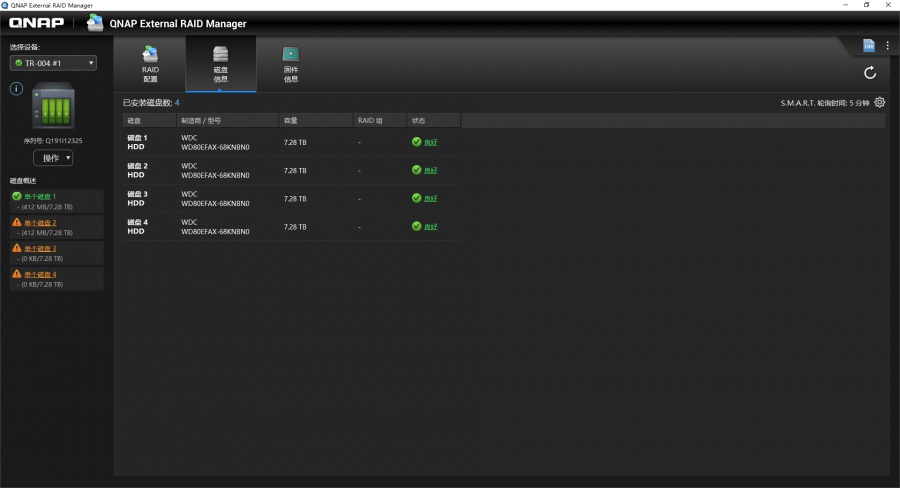
Task: Expand the 操作 actions dropdown
Action: pyautogui.click(x=53, y=158)
